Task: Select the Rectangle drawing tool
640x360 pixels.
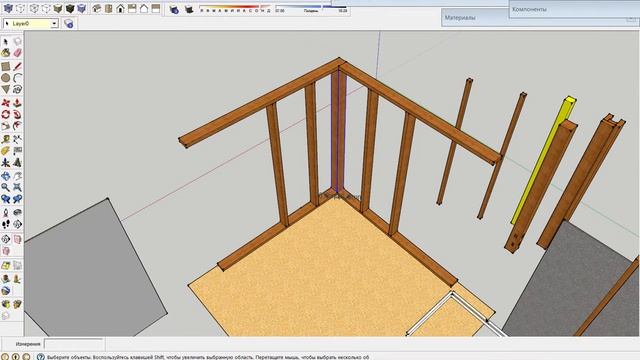Action: tap(6, 66)
